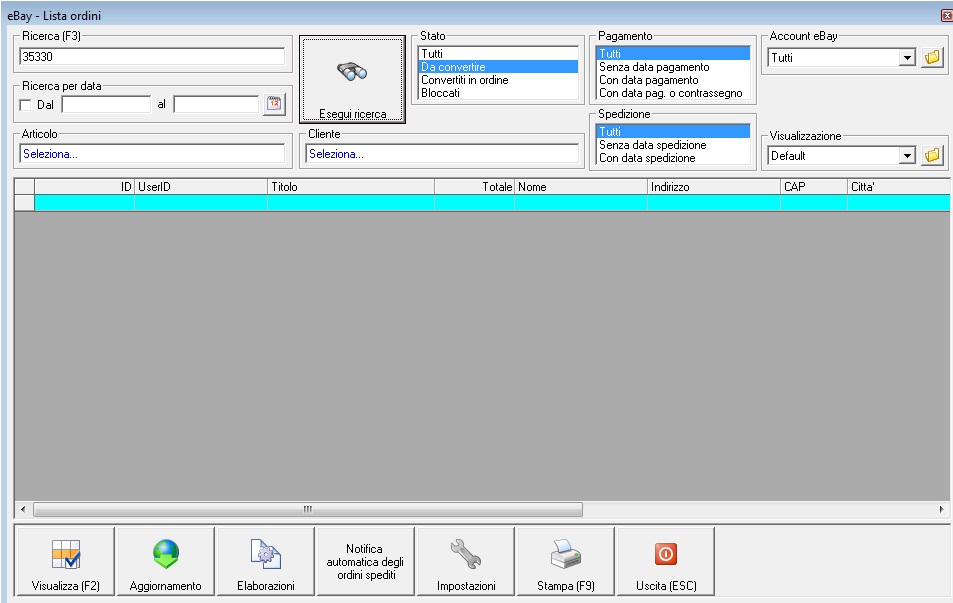This screenshot has height=603, width=953.
Task: Click the CAP column header
Action: coord(814,187)
